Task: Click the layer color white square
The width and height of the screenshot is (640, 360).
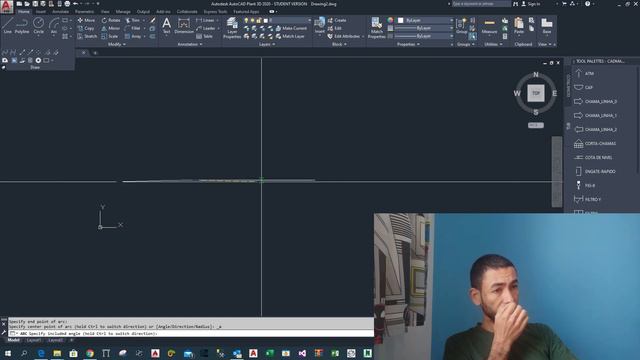Action: click(x=266, y=20)
